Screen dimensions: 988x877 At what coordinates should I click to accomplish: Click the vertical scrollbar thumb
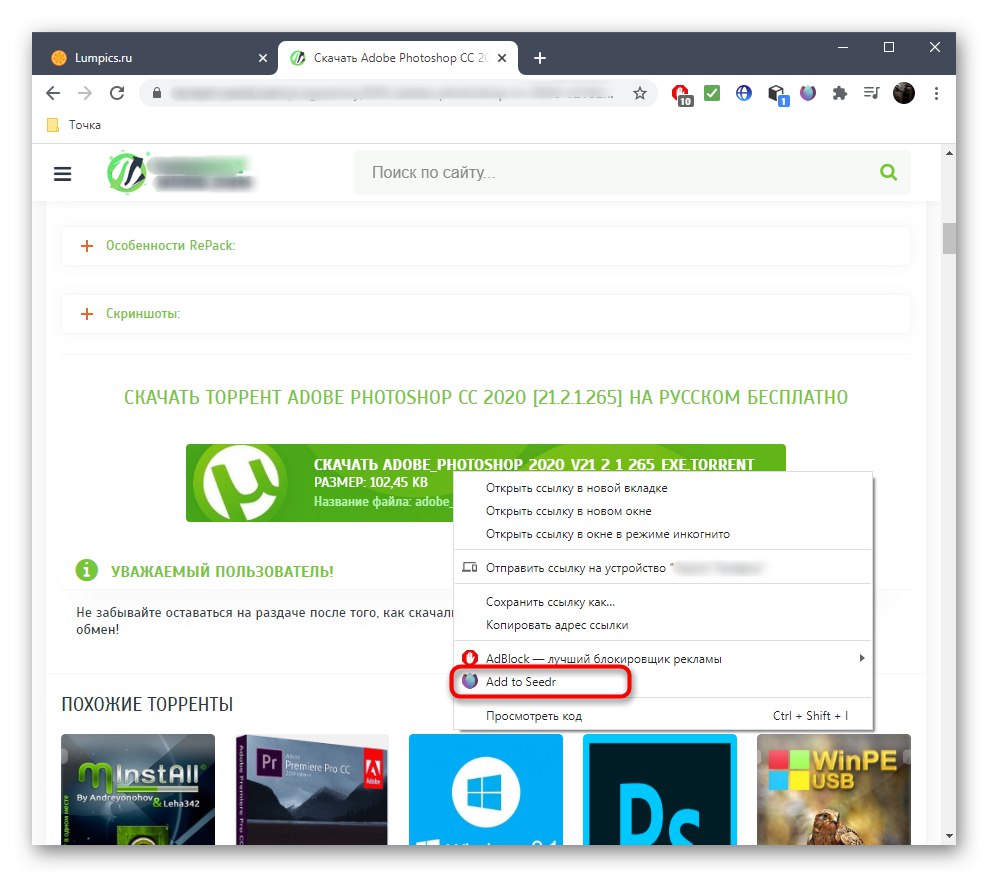pos(949,238)
